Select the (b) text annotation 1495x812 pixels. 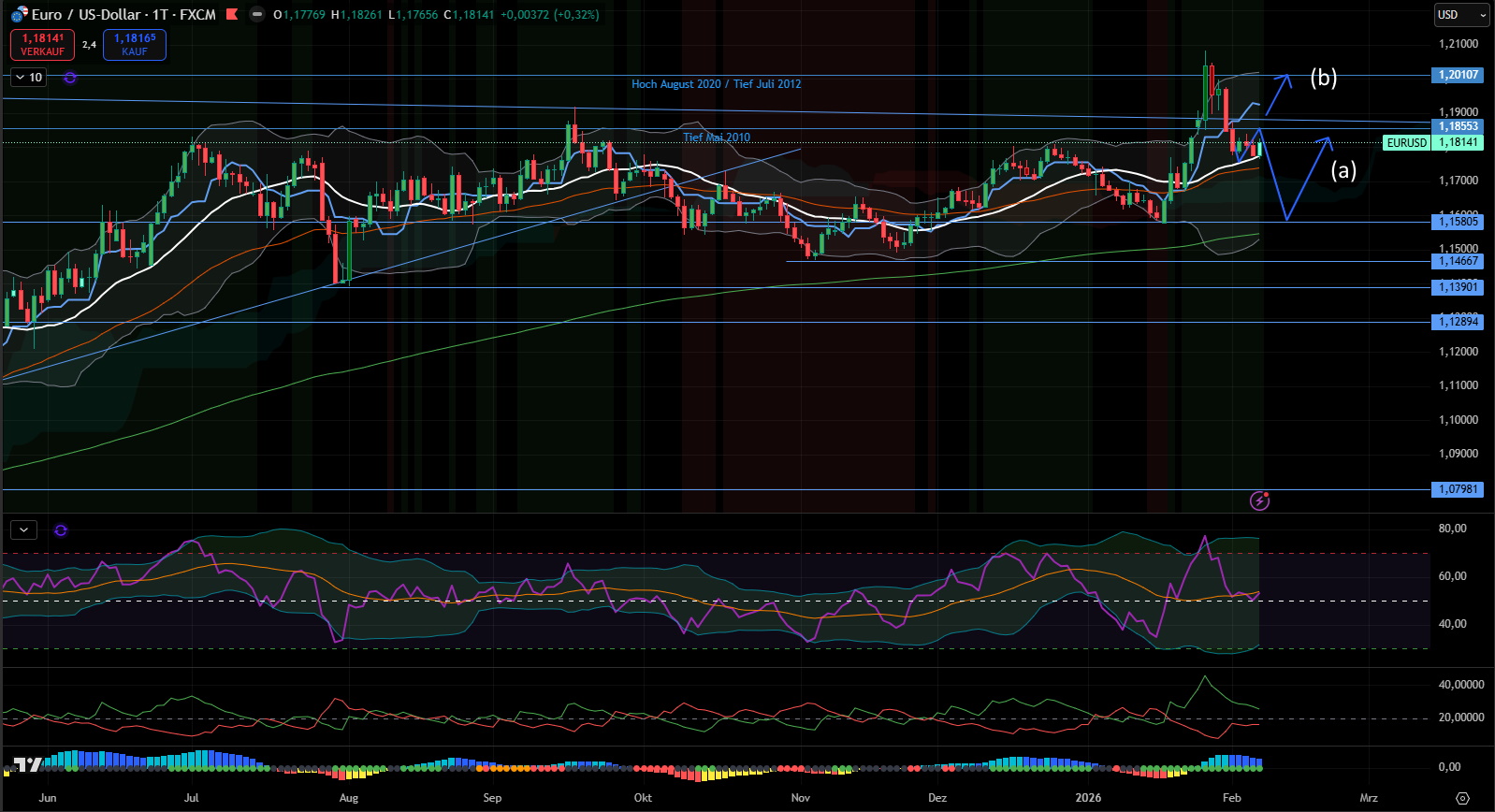point(1323,78)
